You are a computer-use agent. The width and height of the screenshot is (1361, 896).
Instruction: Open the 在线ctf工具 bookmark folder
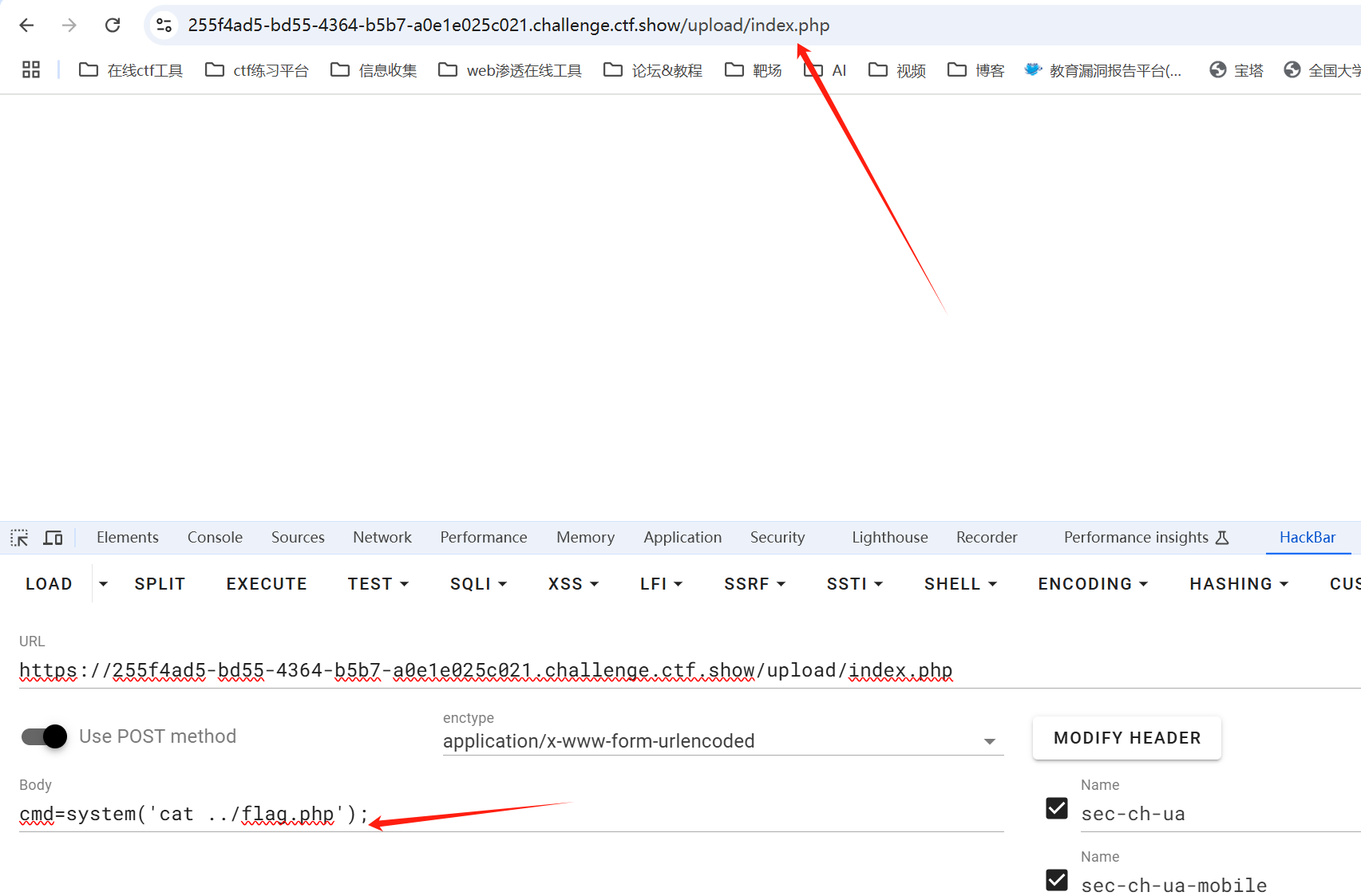(x=131, y=70)
